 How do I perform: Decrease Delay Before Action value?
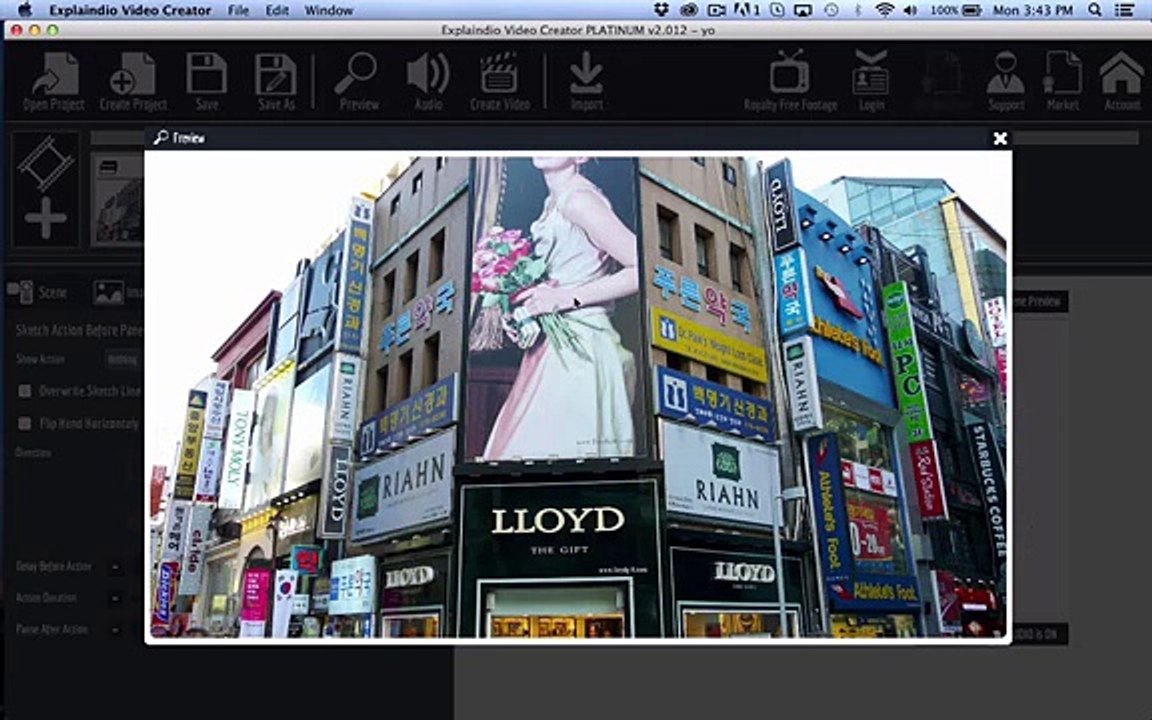click(x=115, y=566)
